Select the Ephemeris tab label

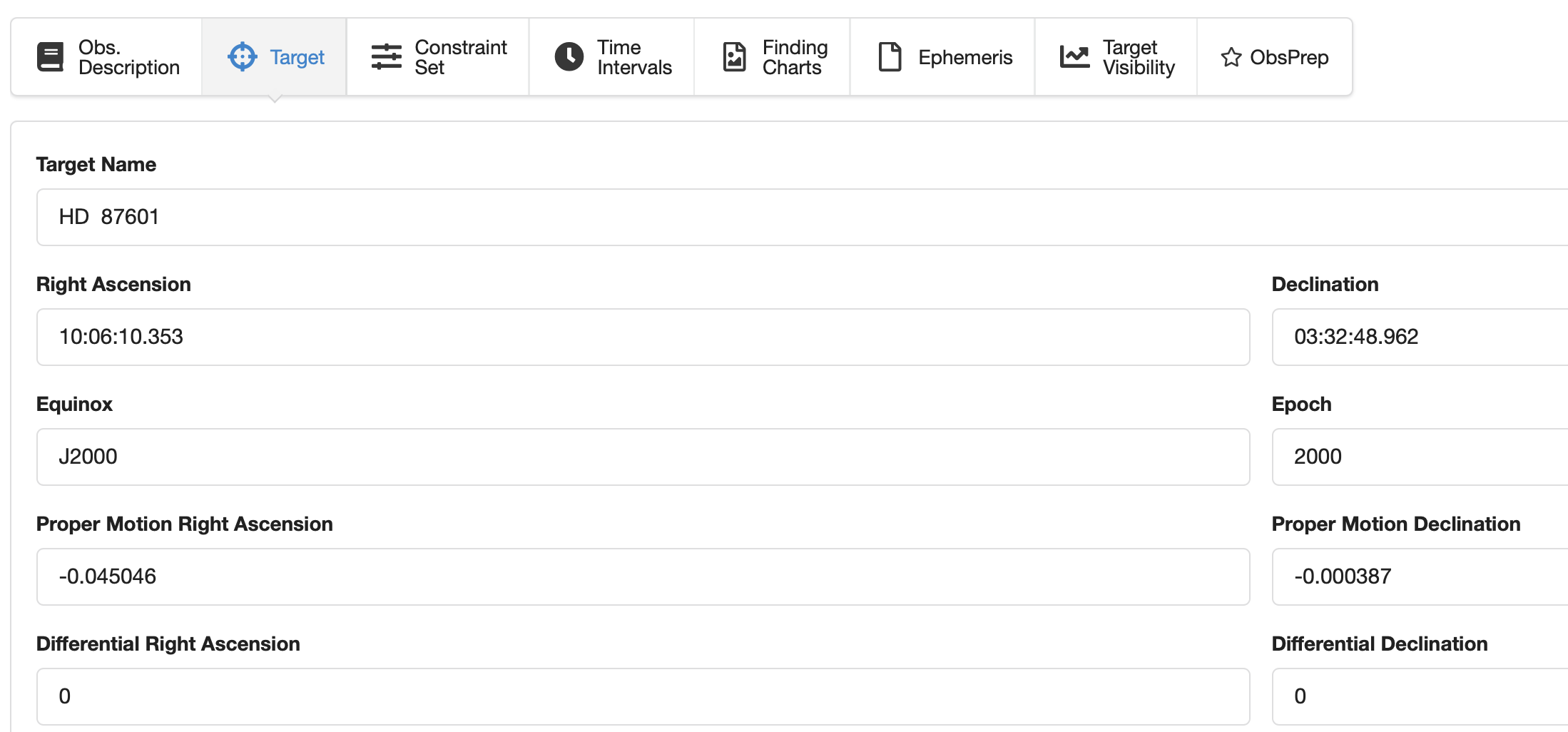(964, 57)
